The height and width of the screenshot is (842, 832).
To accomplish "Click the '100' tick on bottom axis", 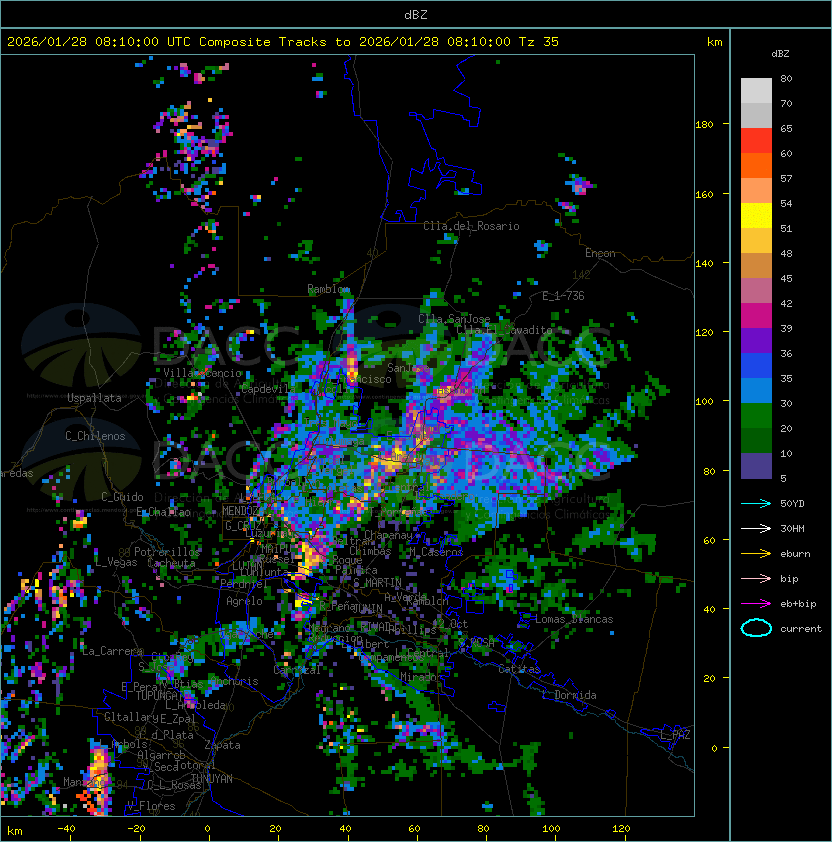I will [x=551, y=829].
